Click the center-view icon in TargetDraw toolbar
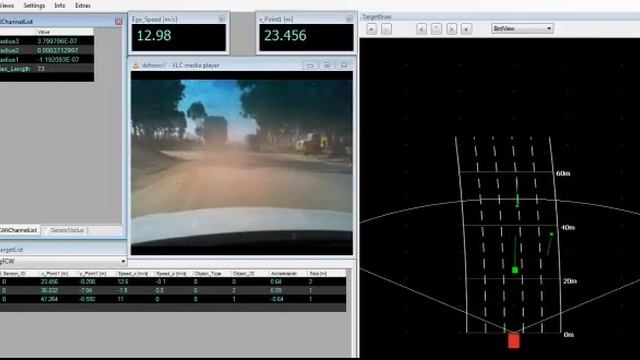Viewport: 640px width, 360px height. [x=436, y=29]
